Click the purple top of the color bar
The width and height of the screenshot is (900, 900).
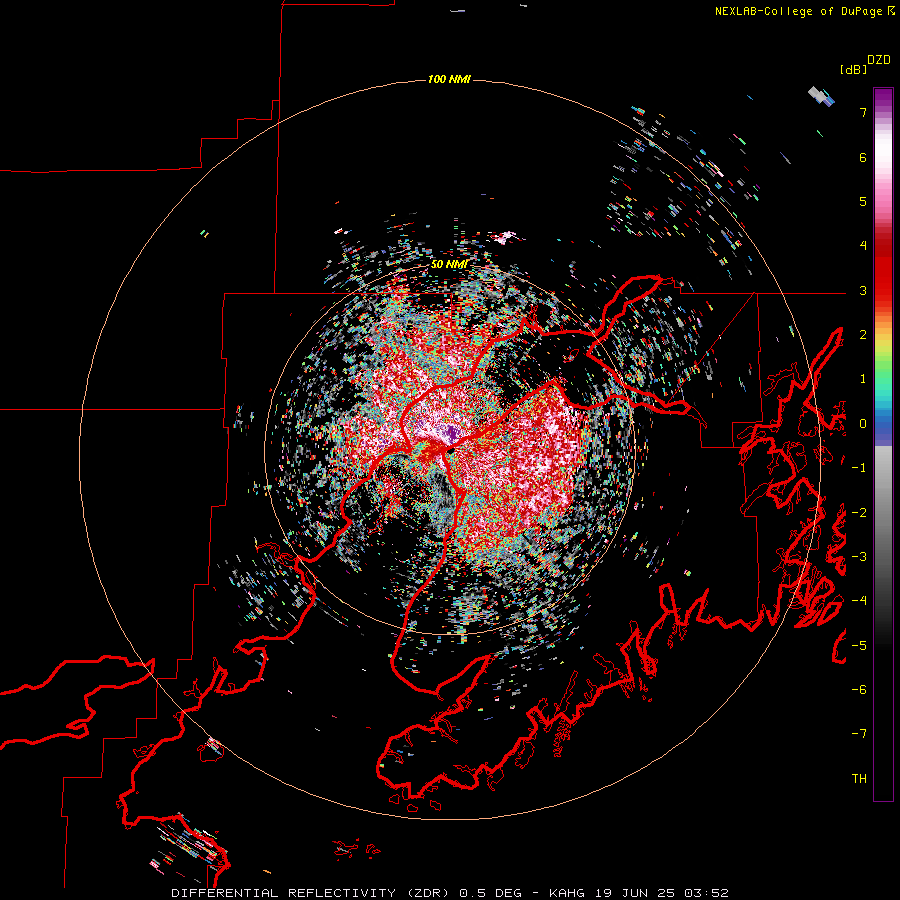pyautogui.click(x=883, y=98)
